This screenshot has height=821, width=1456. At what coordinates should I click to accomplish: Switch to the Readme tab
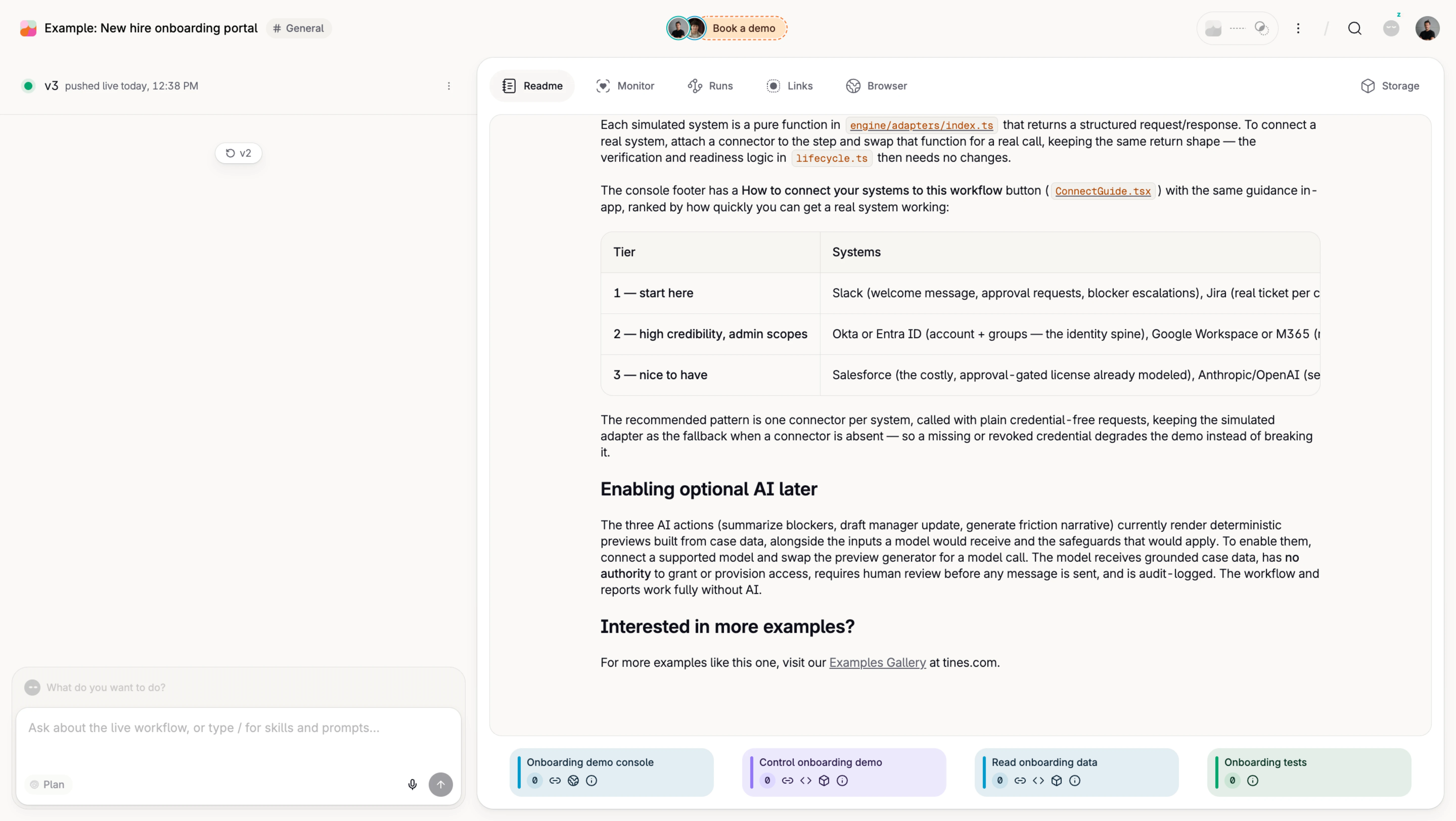[x=532, y=86]
